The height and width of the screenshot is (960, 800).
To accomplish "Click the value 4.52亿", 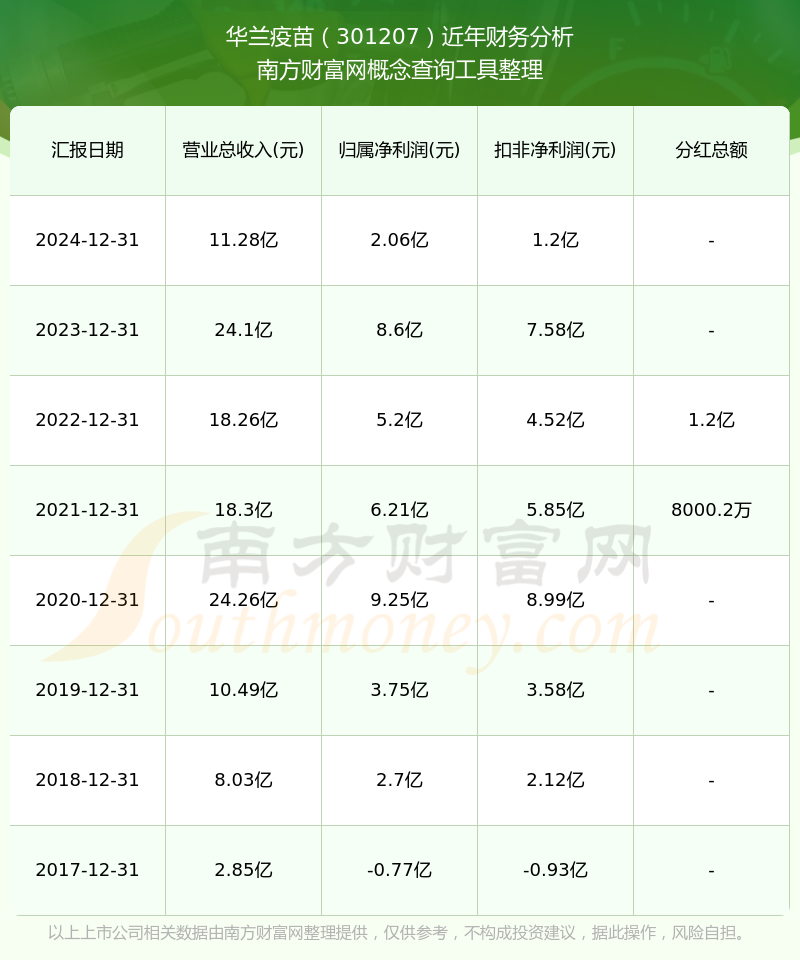I will [x=555, y=420].
